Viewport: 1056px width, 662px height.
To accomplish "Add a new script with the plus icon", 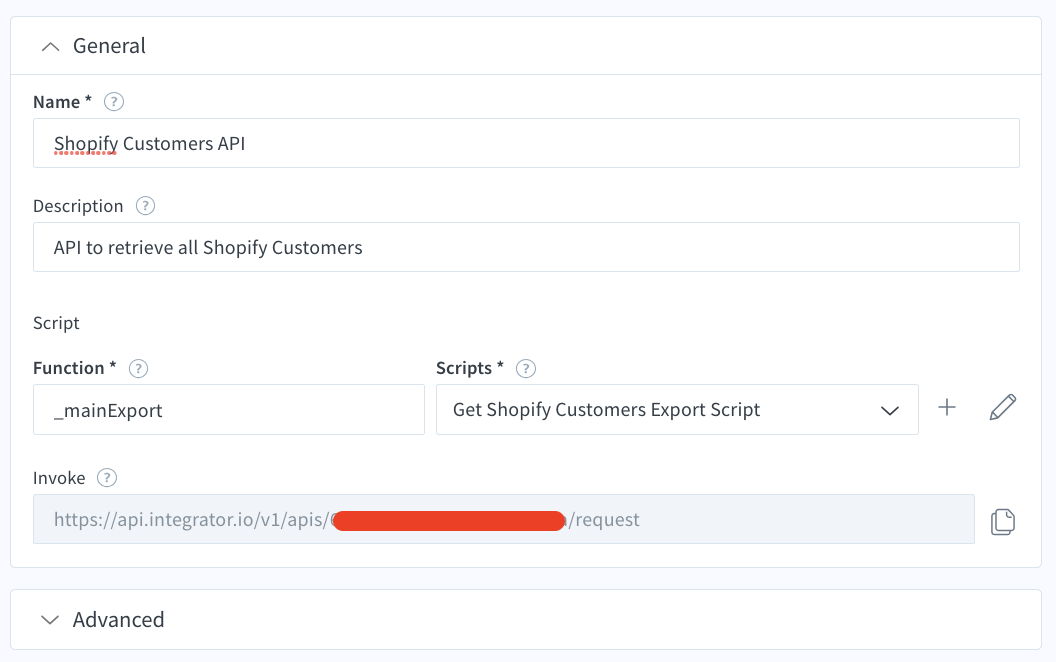I will (x=946, y=407).
